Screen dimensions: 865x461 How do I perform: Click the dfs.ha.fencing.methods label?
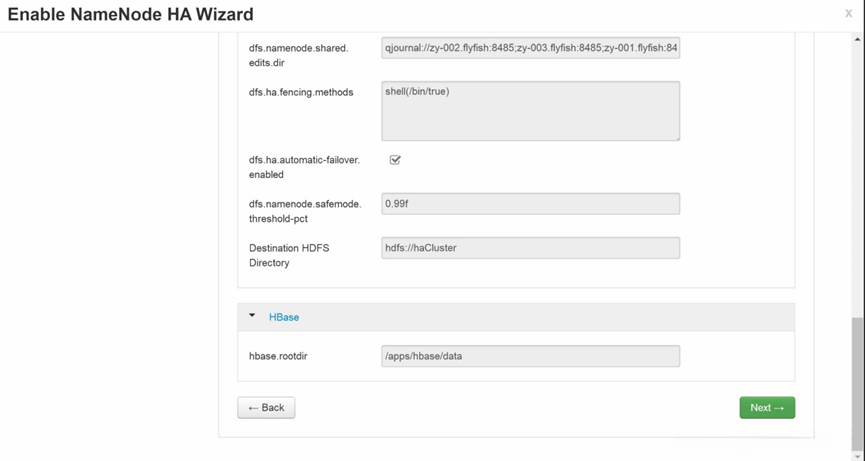point(301,92)
